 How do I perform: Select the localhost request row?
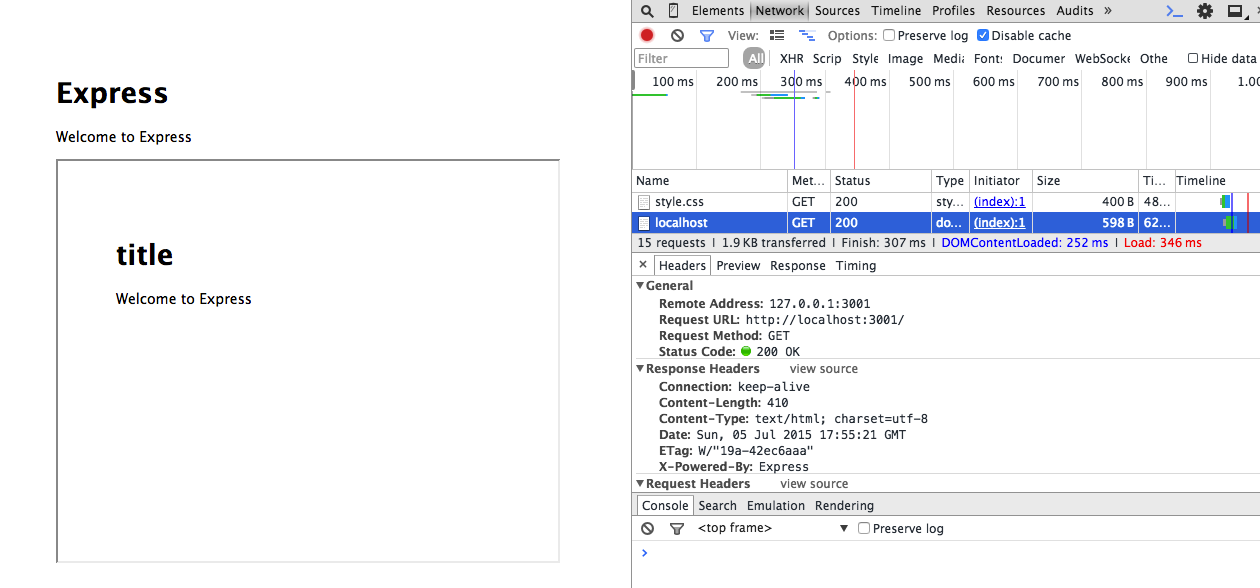click(x=946, y=223)
